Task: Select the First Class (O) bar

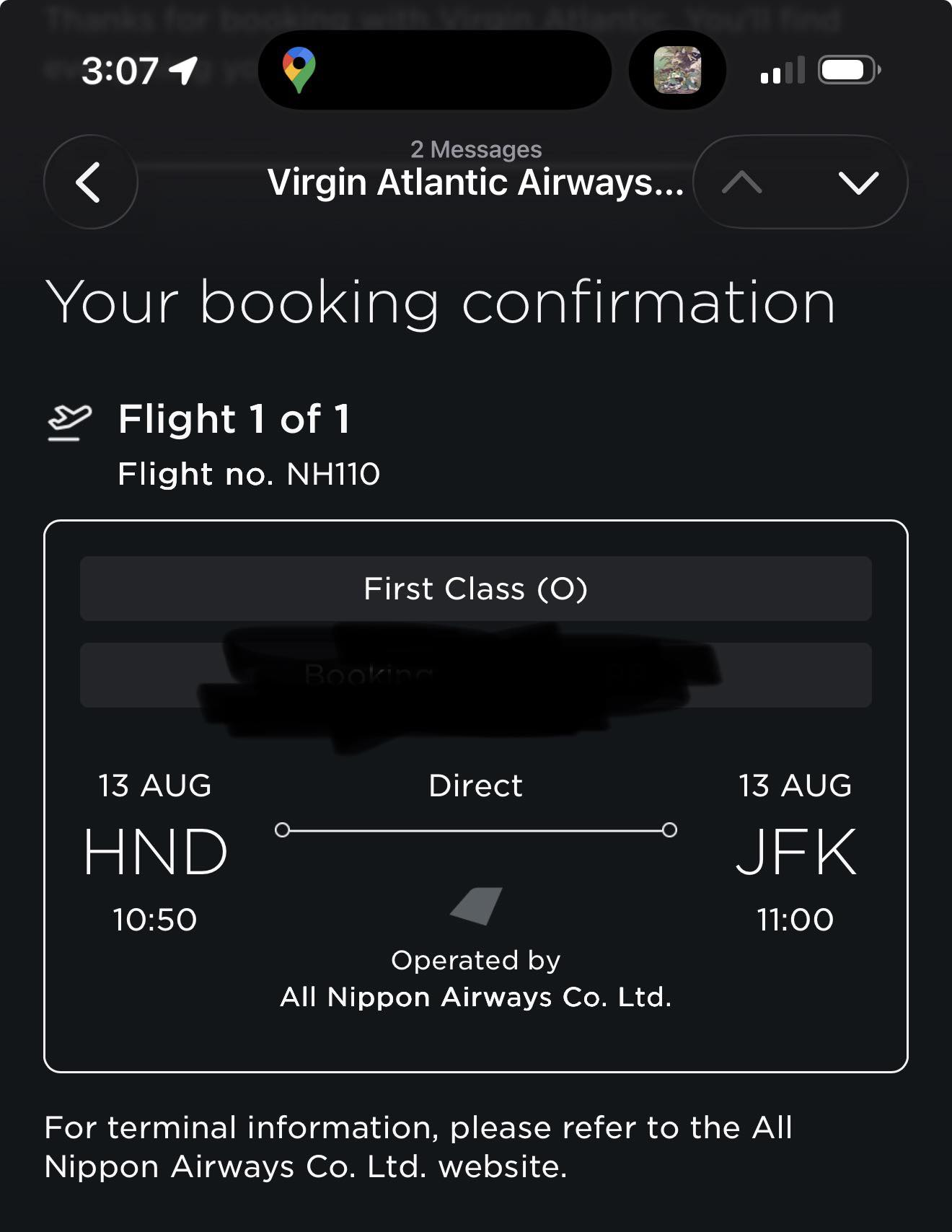Action: click(476, 589)
